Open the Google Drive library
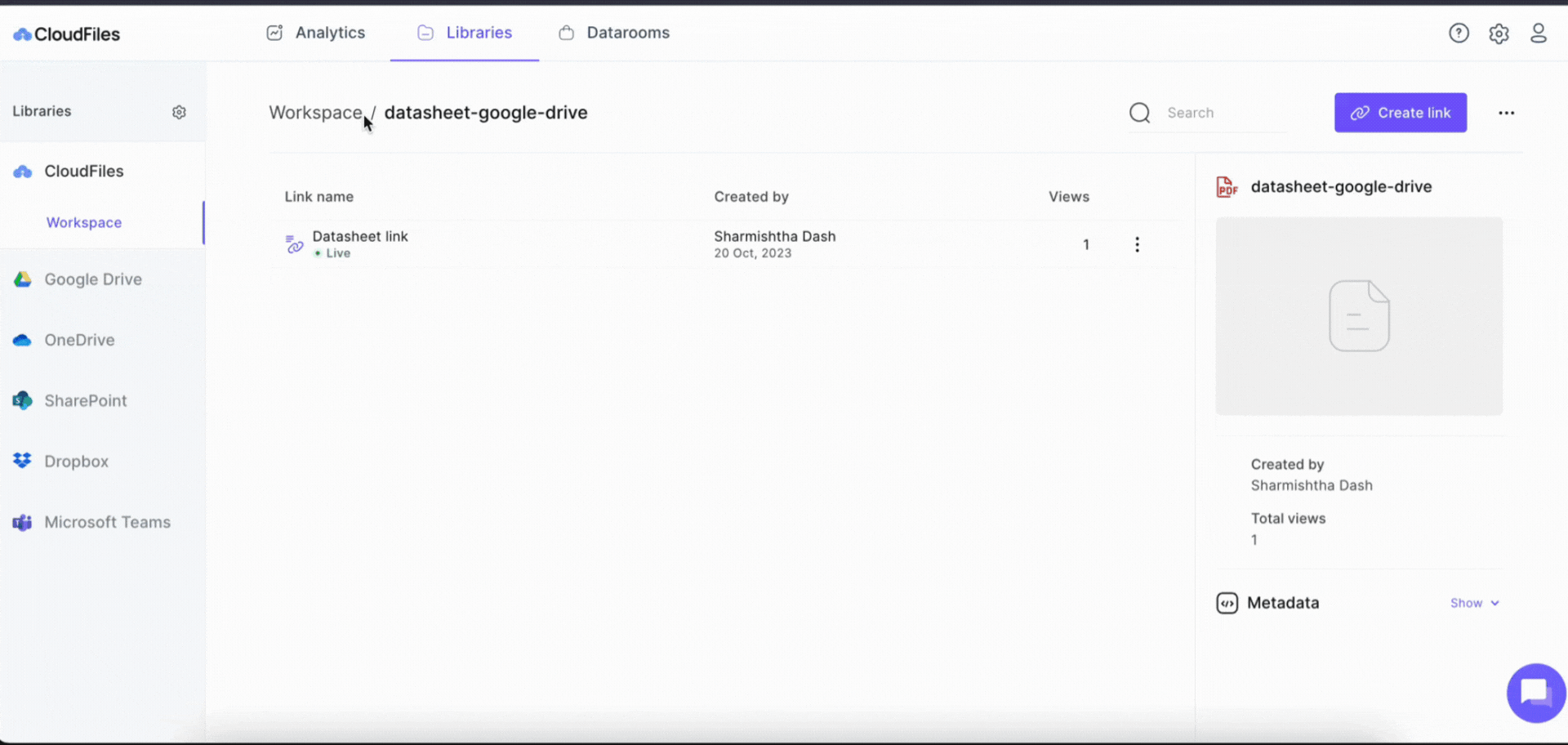 click(21, 279)
